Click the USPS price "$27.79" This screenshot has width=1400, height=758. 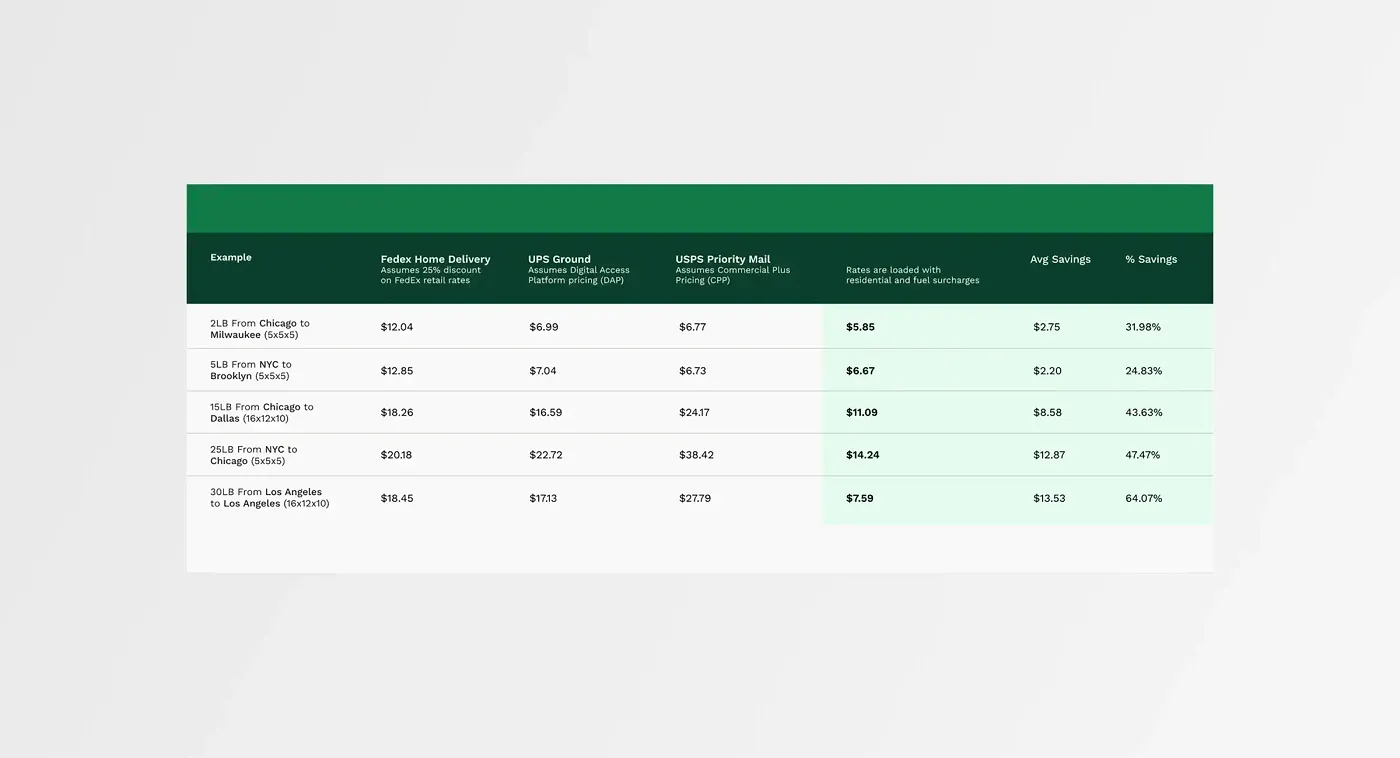pyautogui.click(x=695, y=498)
